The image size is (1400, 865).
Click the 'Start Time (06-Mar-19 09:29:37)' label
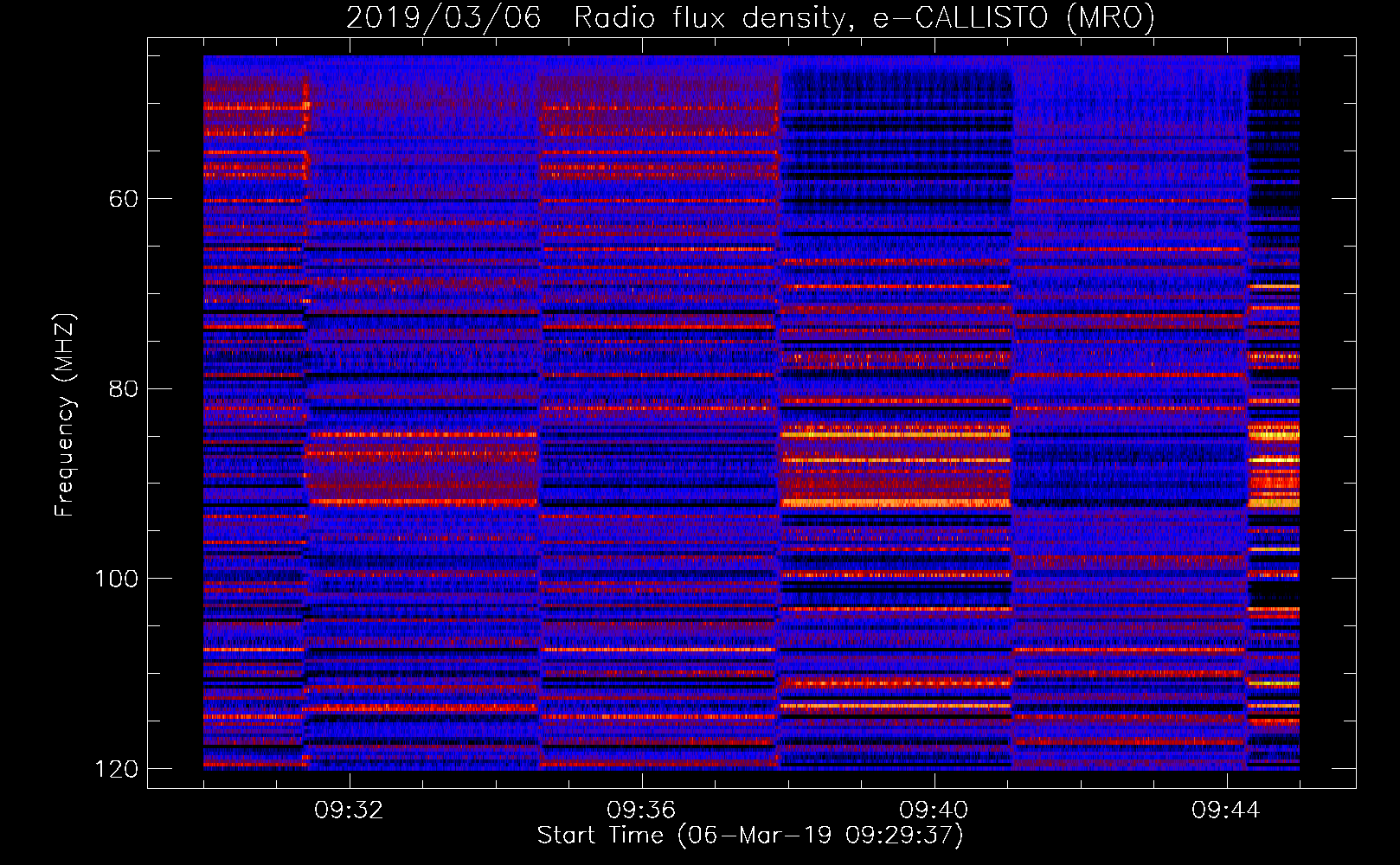point(750,836)
